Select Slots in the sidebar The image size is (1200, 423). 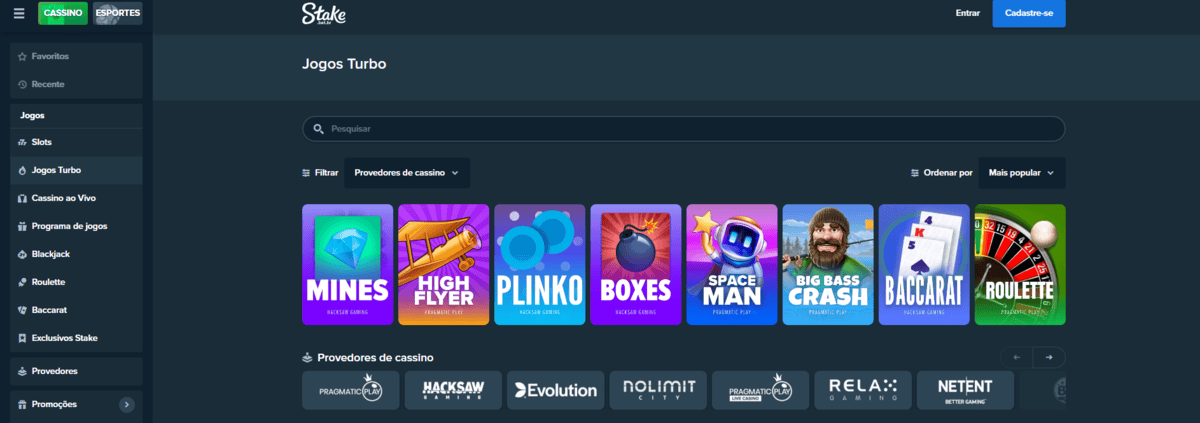click(77, 142)
